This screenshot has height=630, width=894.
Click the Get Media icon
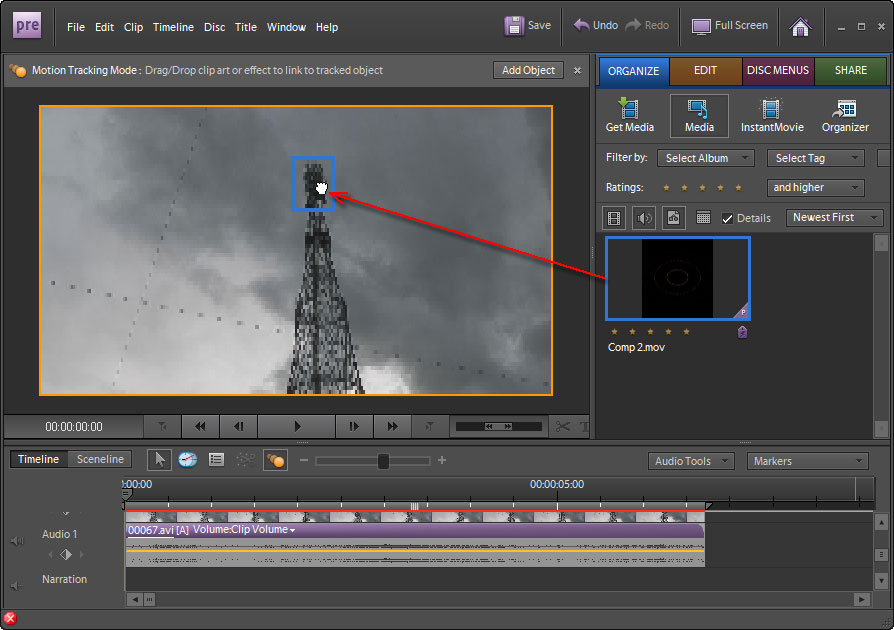(629, 115)
